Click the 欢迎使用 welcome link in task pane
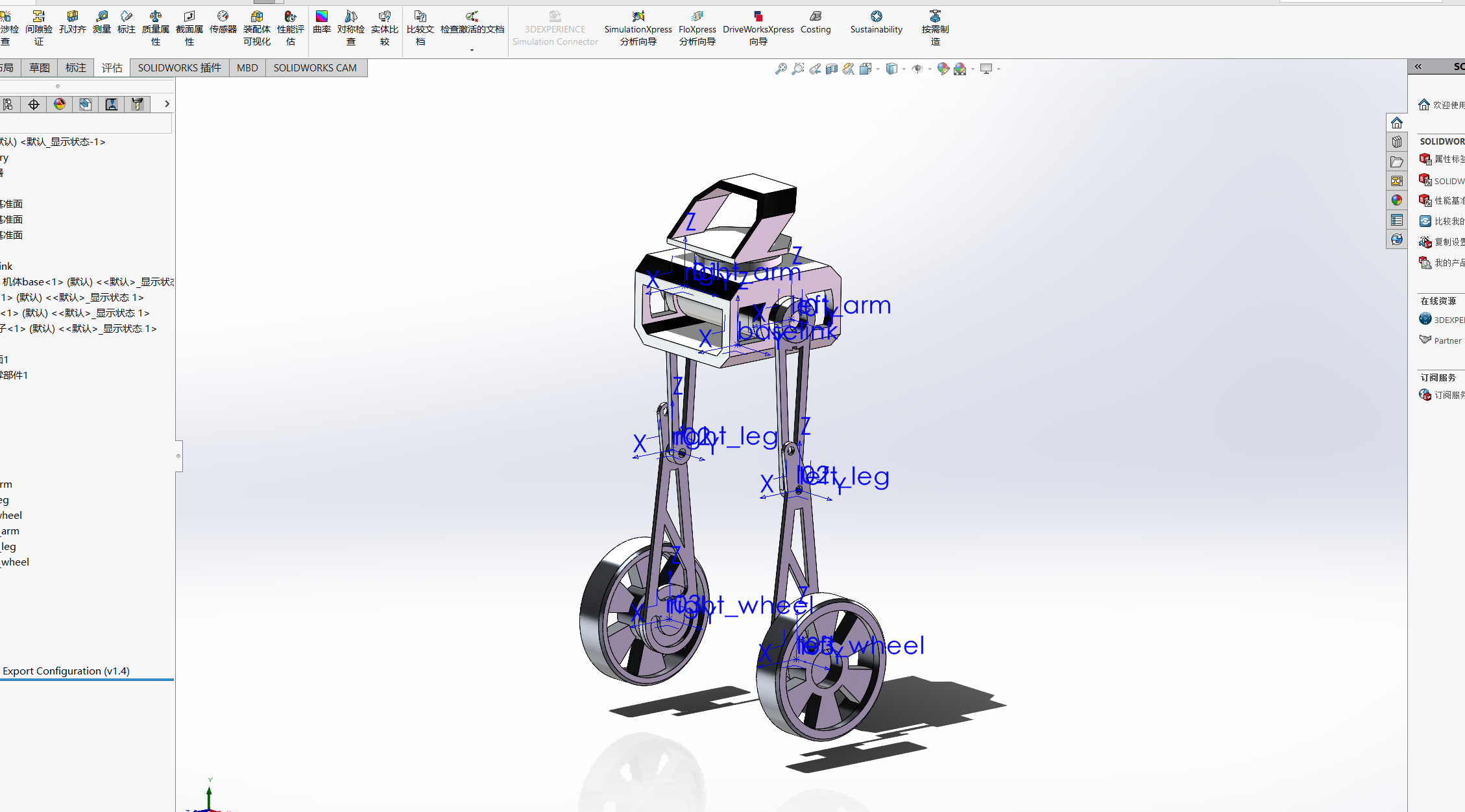Screen dimensions: 1465x812 coord(1442,104)
